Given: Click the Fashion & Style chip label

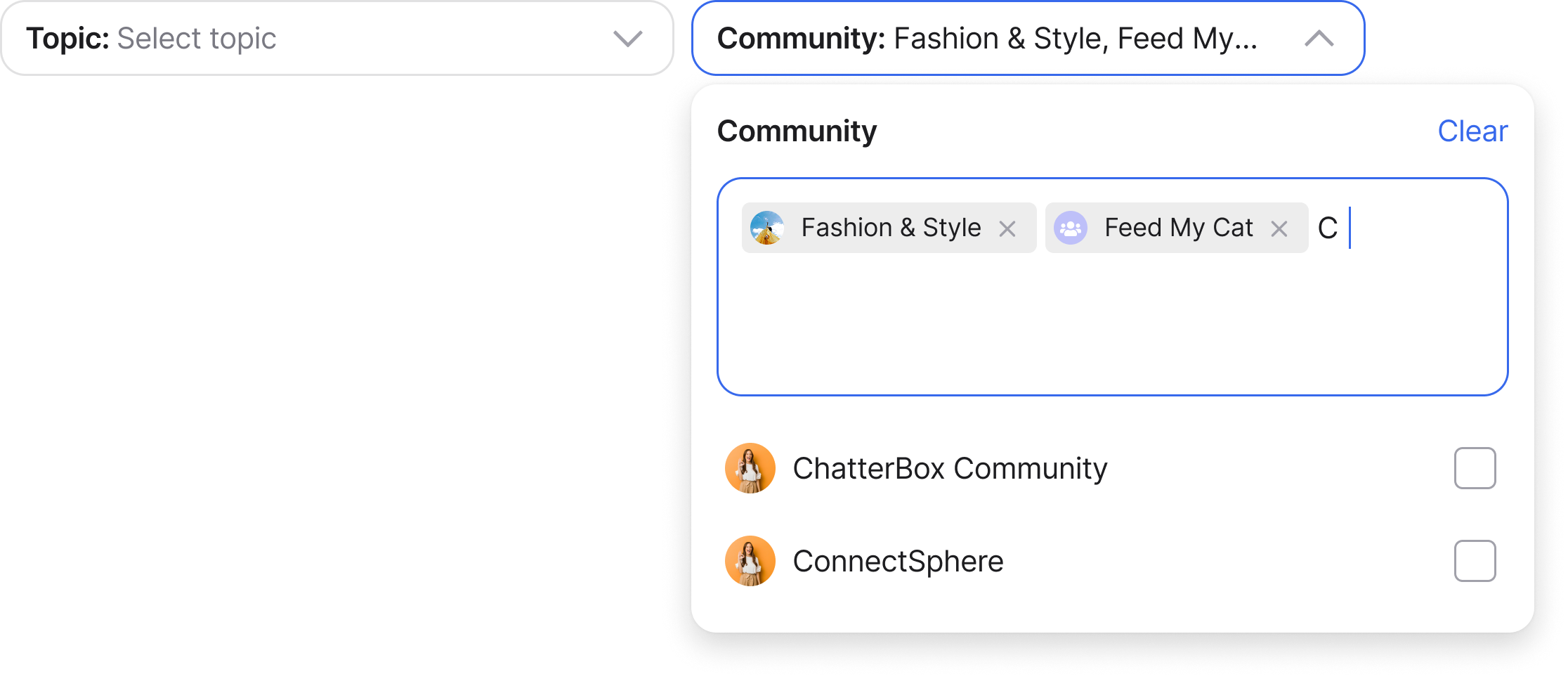Looking at the screenshot, I should tap(891, 228).
